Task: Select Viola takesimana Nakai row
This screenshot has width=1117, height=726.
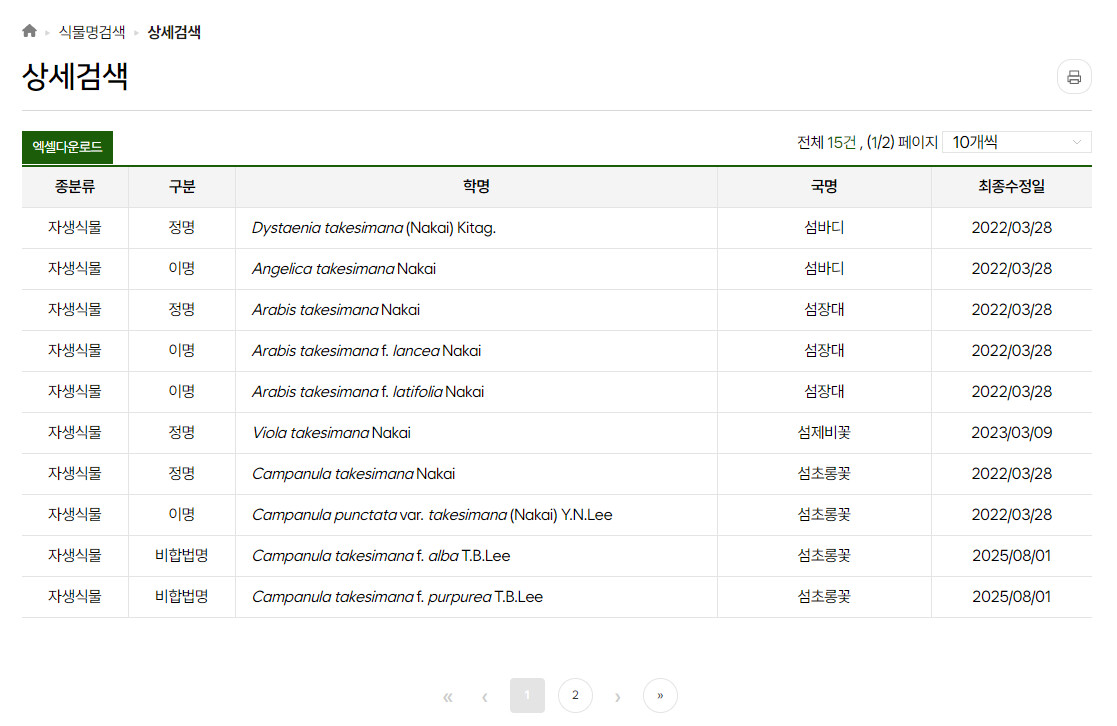Action: point(331,433)
